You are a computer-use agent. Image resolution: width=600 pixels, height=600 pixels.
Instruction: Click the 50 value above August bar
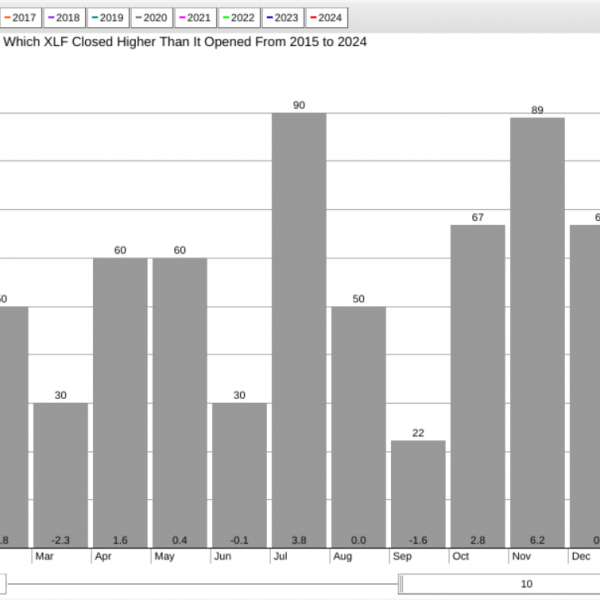coord(359,299)
